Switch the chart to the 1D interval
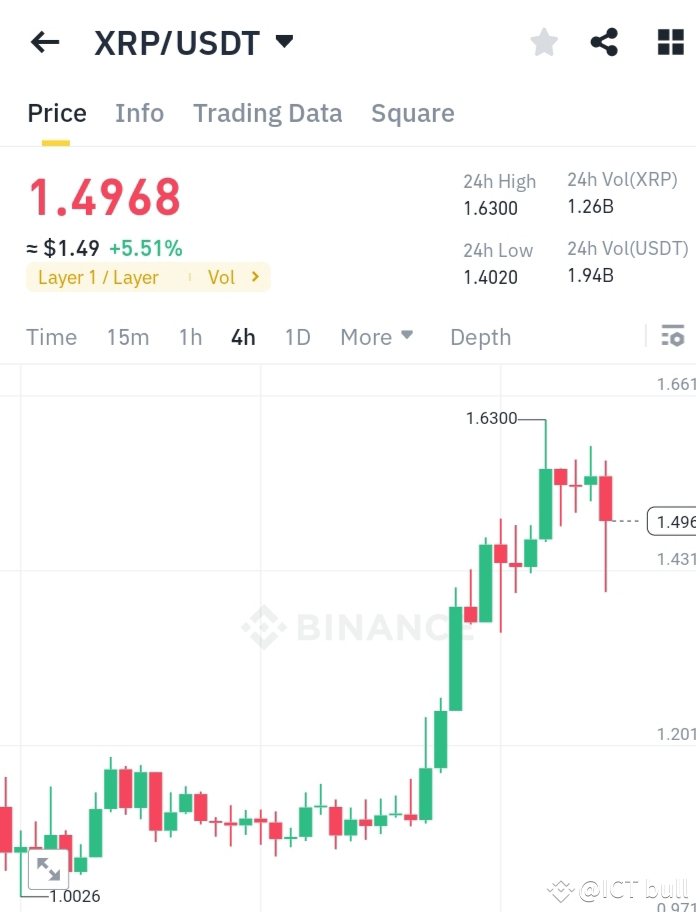Image resolution: width=696 pixels, height=912 pixels. pos(297,337)
